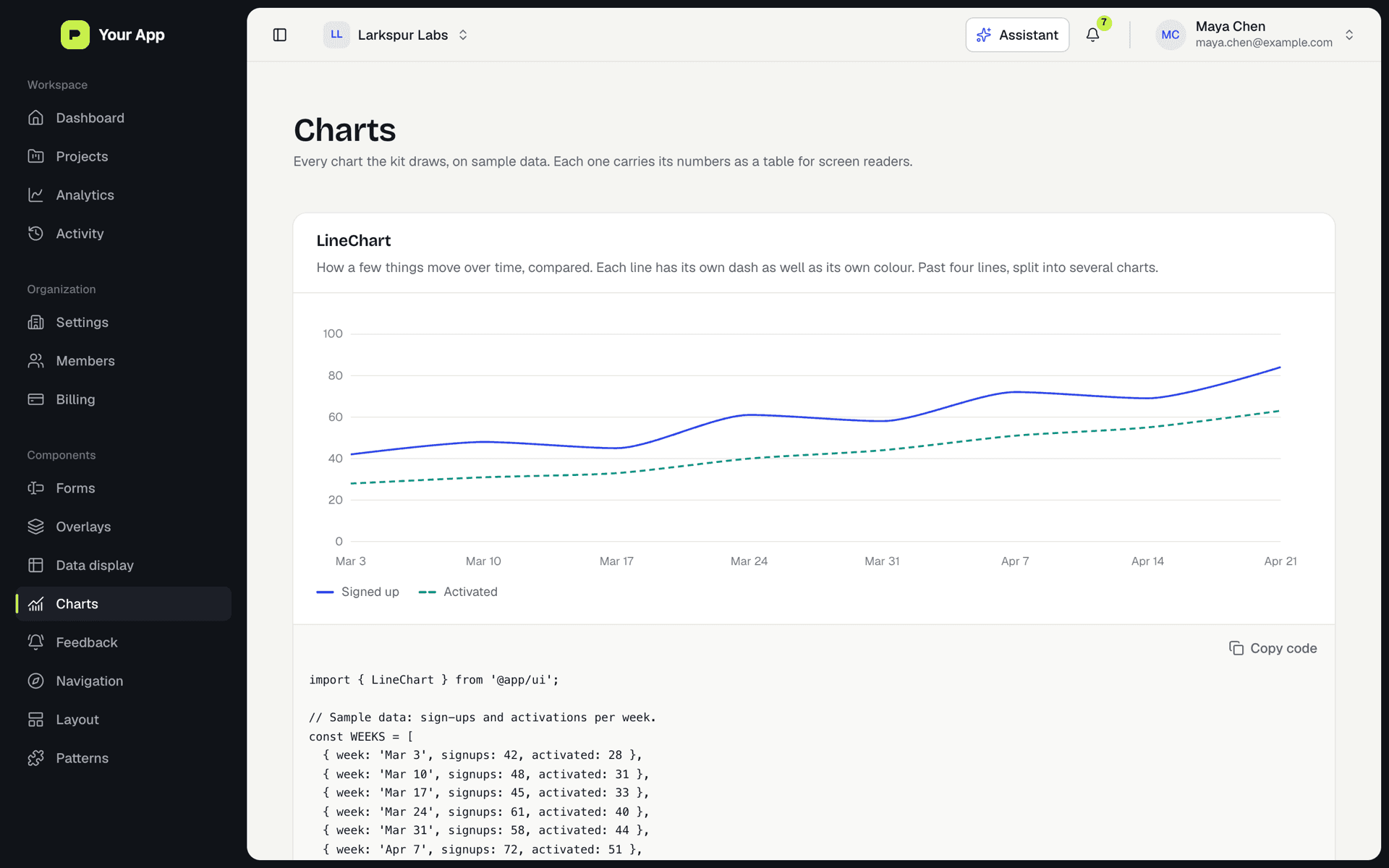
Task: Click the Members people icon
Action: click(35, 360)
